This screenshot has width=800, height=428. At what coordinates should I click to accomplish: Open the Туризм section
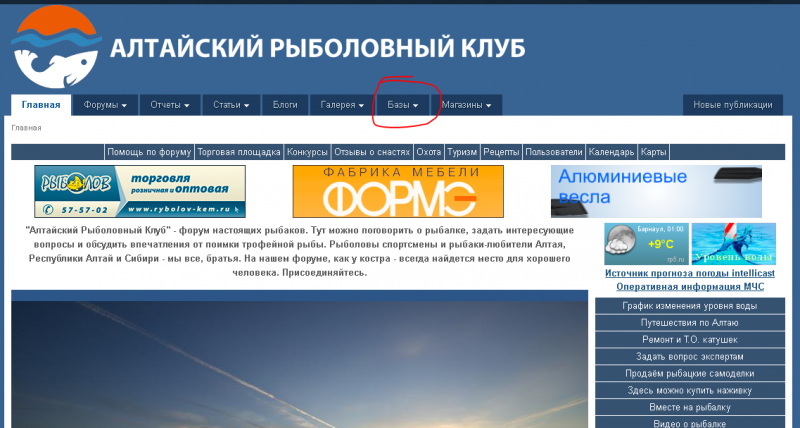[462, 152]
